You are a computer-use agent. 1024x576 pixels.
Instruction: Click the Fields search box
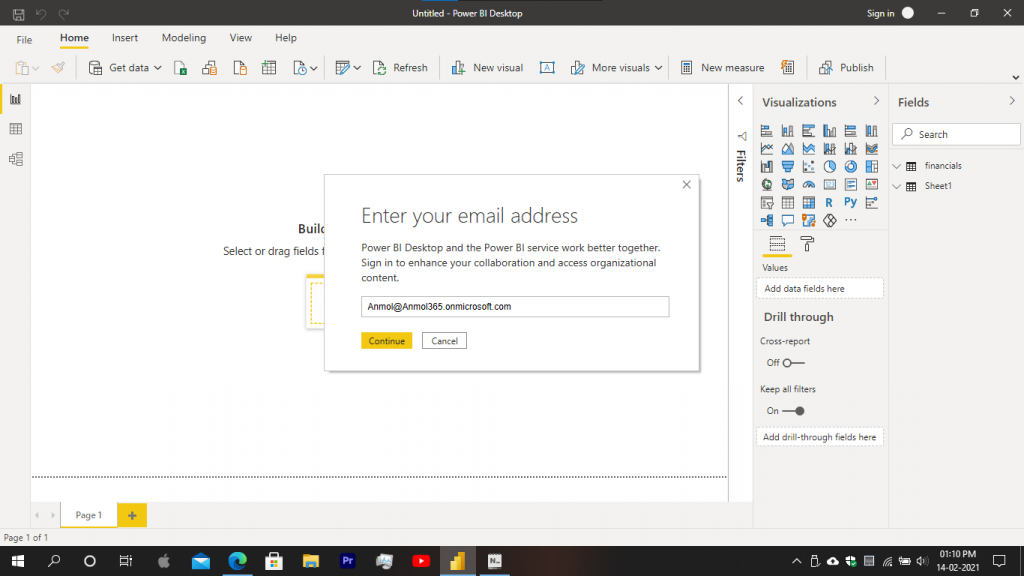coord(956,135)
